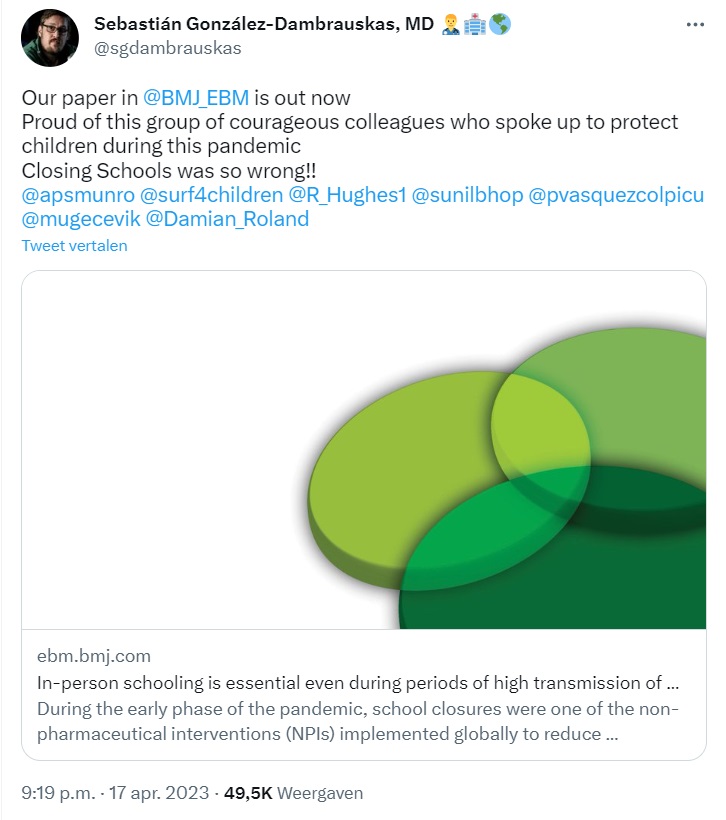Click the @R_Hughes1 mention
Image resolution: width=726 pixels, height=820 pixels.
pos(344,194)
